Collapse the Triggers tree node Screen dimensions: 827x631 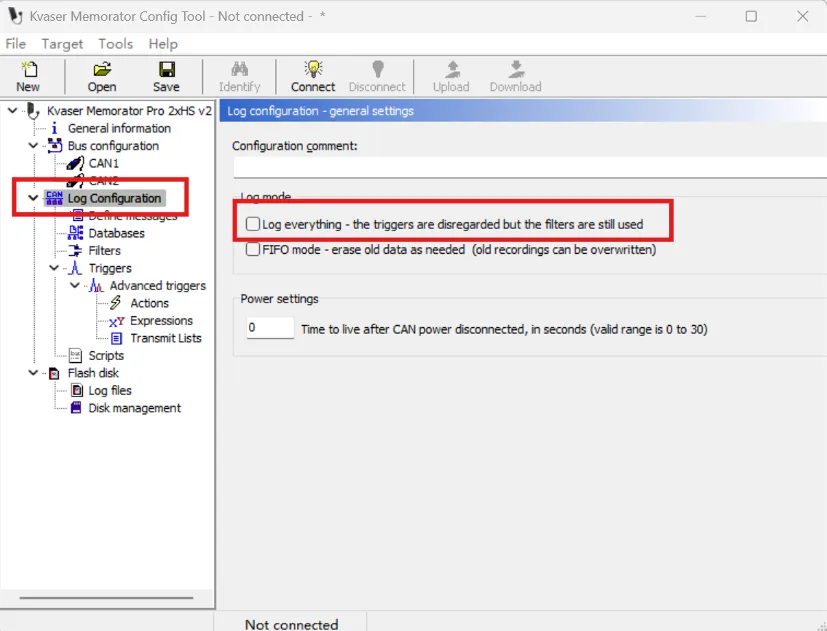pos(54,268)
